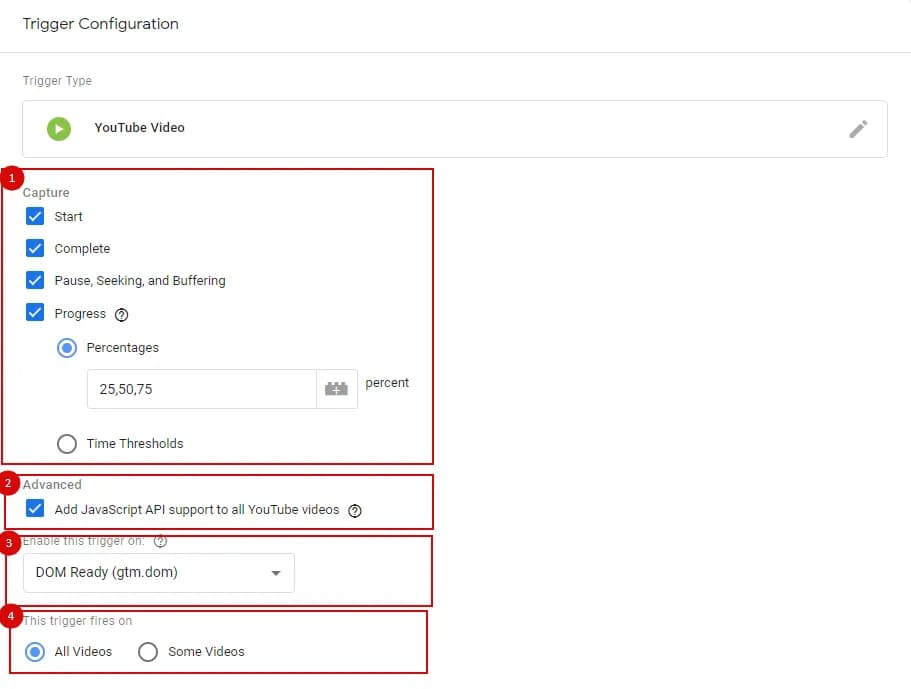The width and height of the screenshot is (911, 689).
Task: Click the Trigger Type label
Action: pyautogui.click(x=57, y=81)
